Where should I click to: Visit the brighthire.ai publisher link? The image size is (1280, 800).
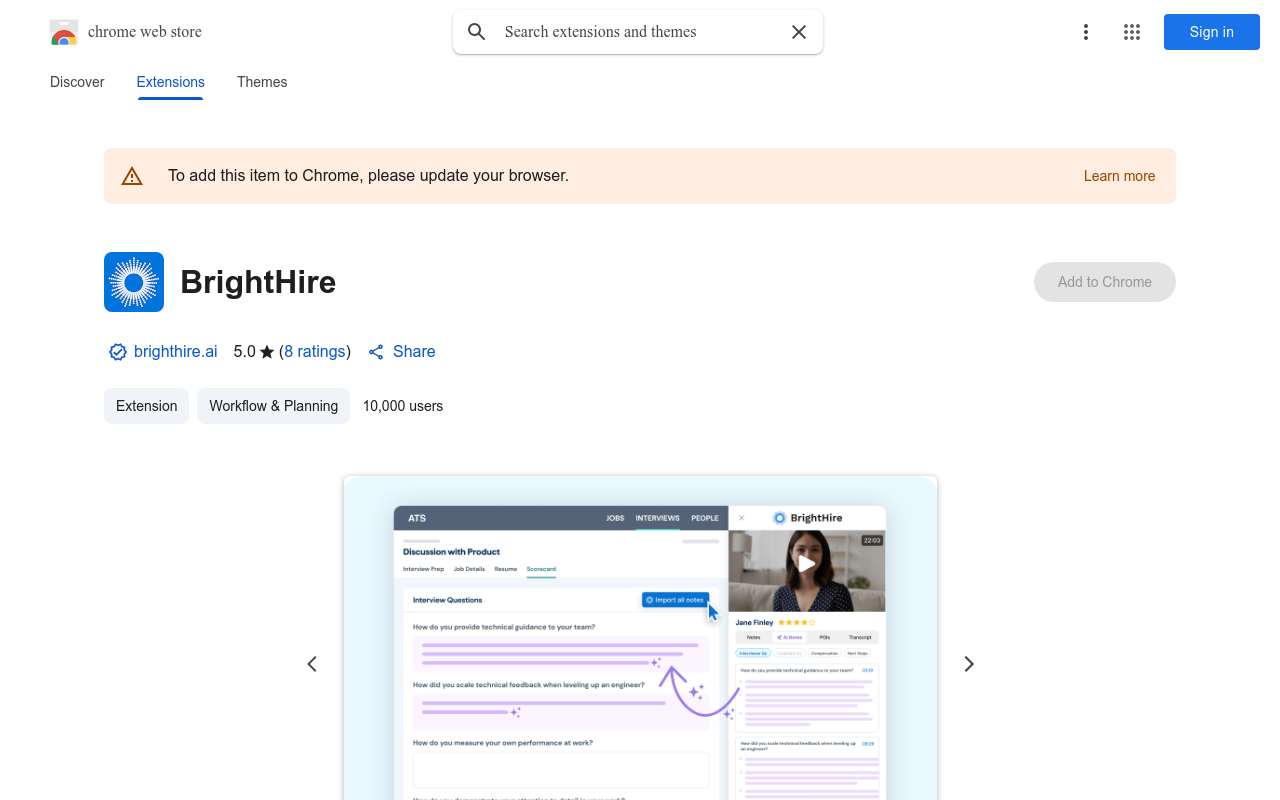(175, 352)
